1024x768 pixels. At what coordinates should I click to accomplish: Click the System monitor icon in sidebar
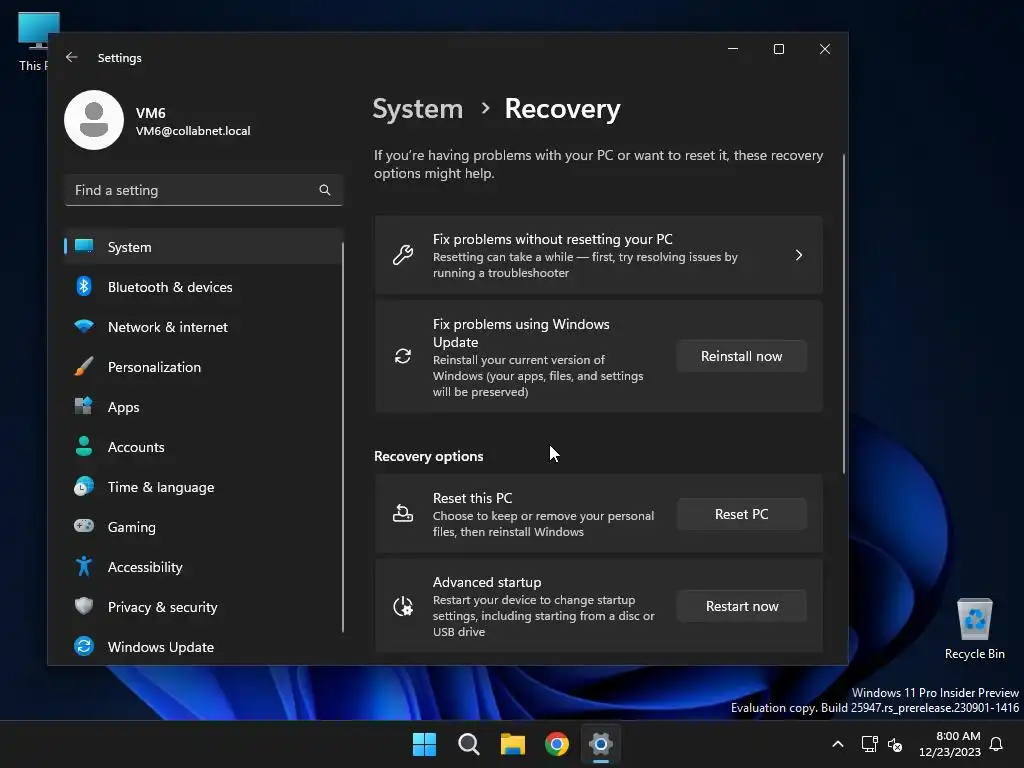tap(84, 246)
